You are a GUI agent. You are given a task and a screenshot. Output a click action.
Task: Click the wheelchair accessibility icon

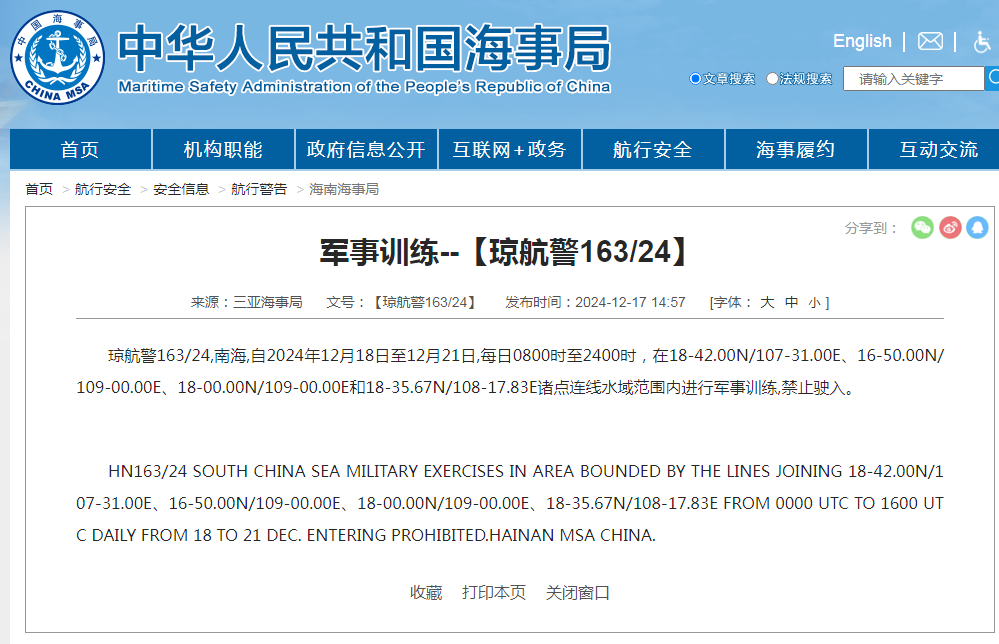pyautogui.click(x=982, y=41)
